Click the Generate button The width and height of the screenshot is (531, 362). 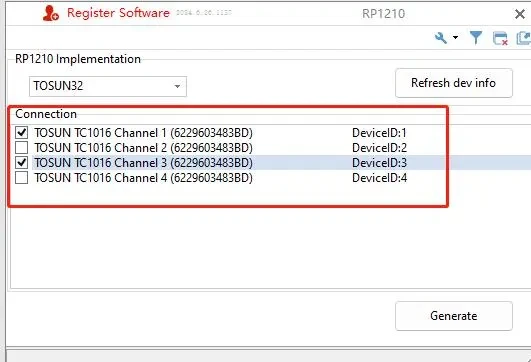tap(453, 316)
